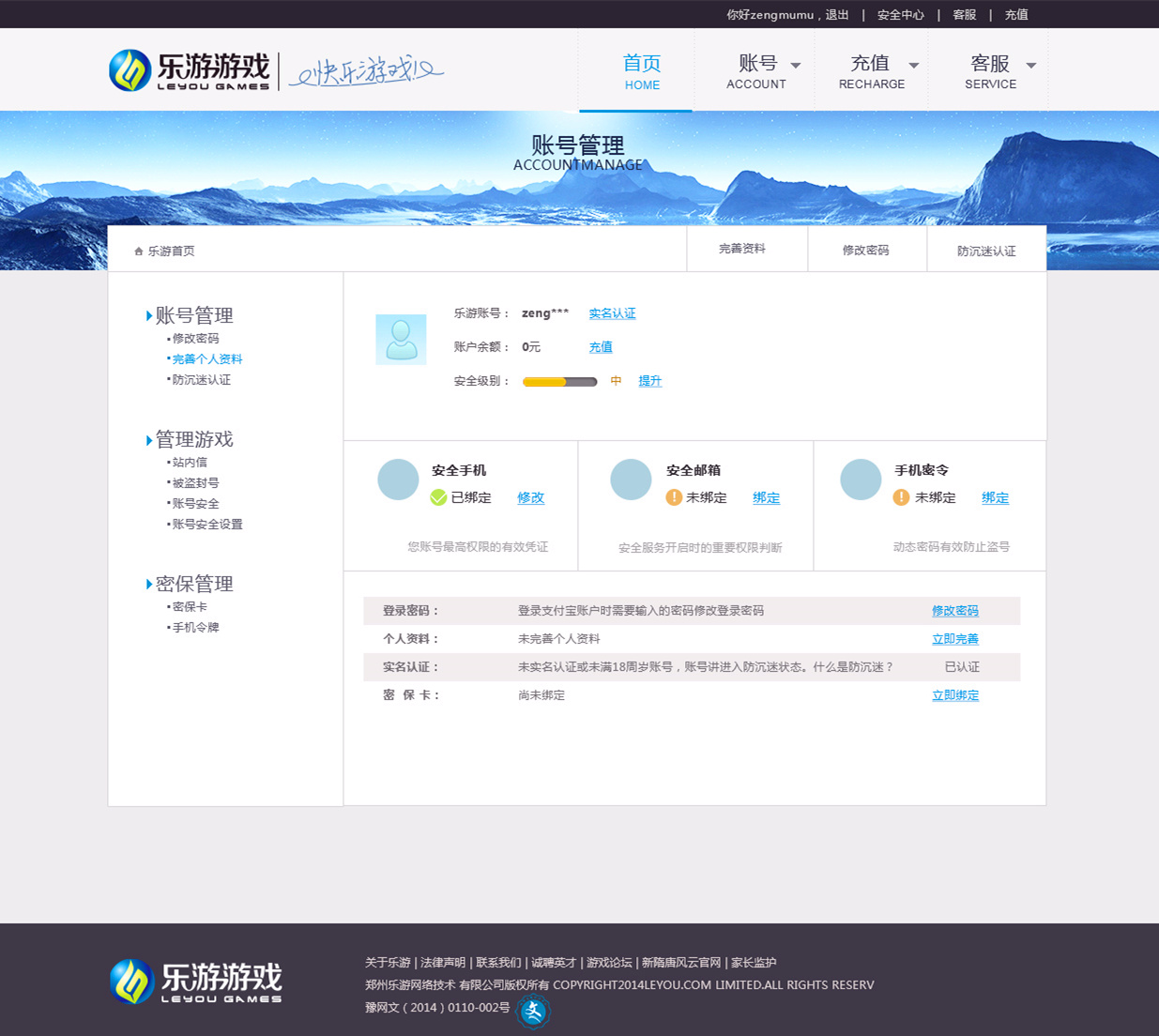The height and width of the screenshot is (1036, 1159).
Task: Click the orange warning icon under mobile token
Action: tap(901, 497)
